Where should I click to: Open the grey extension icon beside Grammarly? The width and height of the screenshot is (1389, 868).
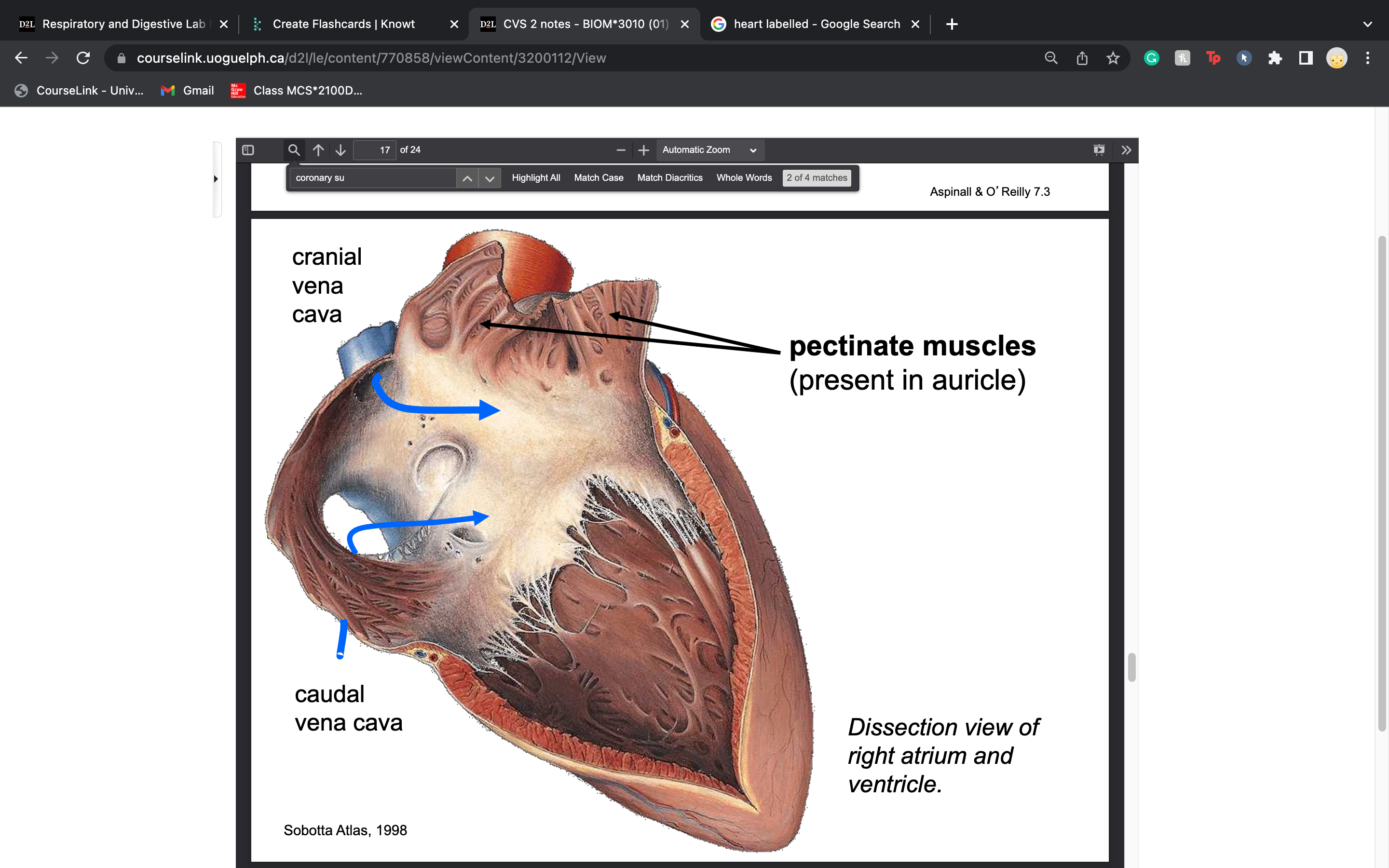(x=1183, y=58)
